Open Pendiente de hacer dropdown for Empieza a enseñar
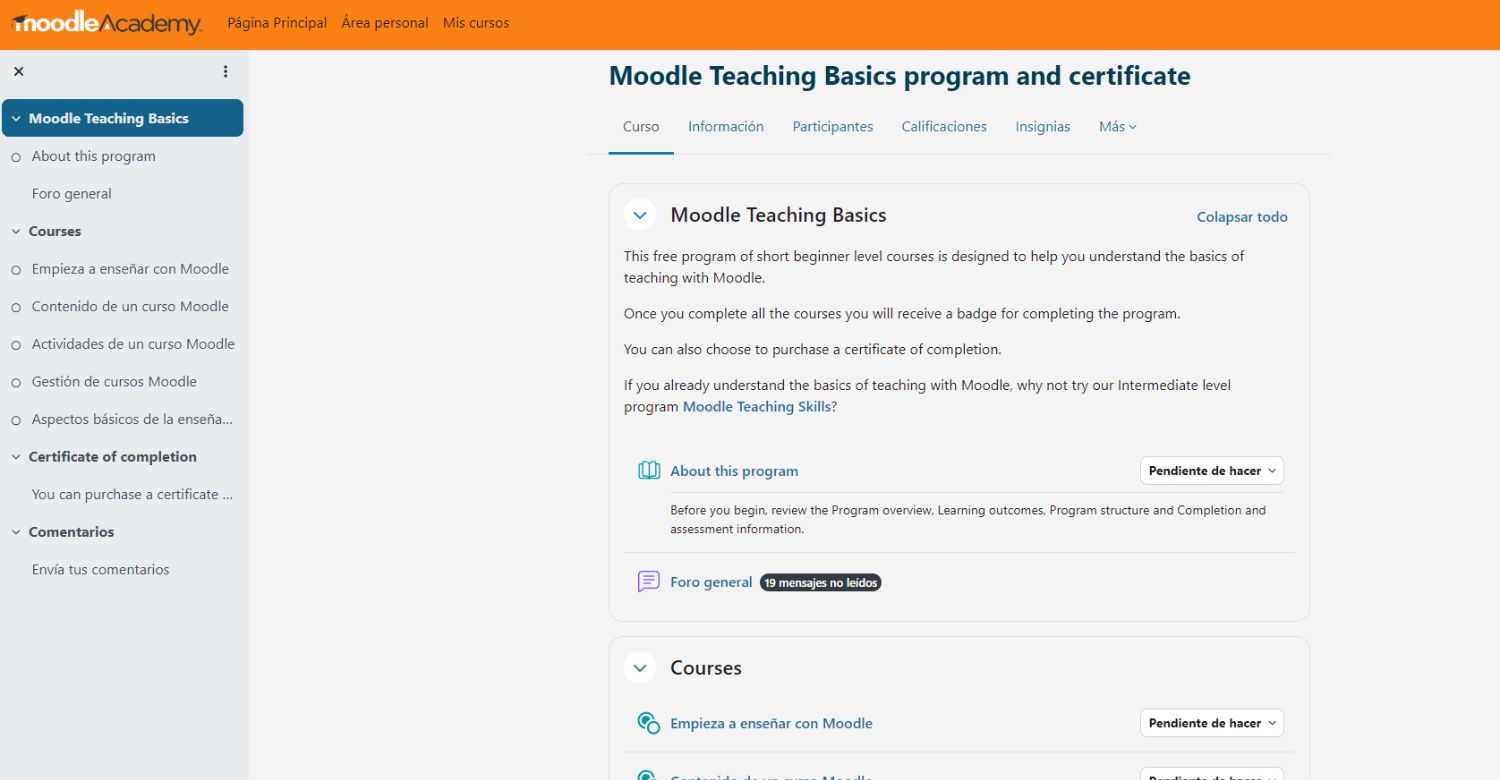Viewport: 1500px width, 780px height. 1212,723
